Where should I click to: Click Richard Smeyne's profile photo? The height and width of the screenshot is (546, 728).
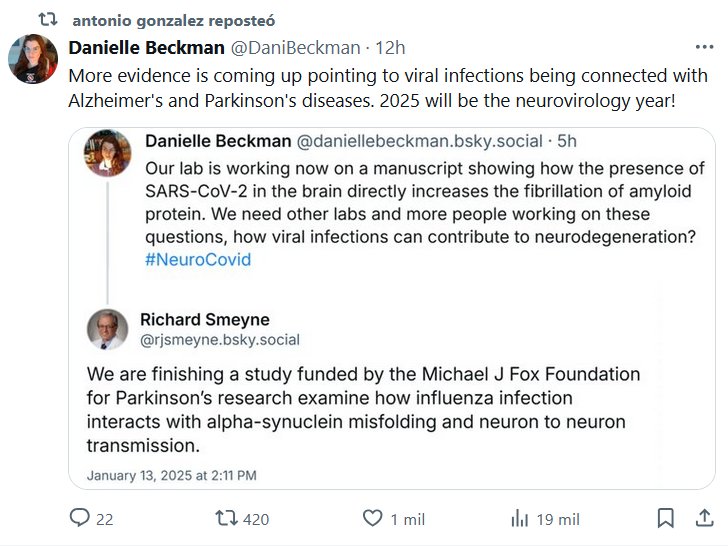click(x=108, y=329)
